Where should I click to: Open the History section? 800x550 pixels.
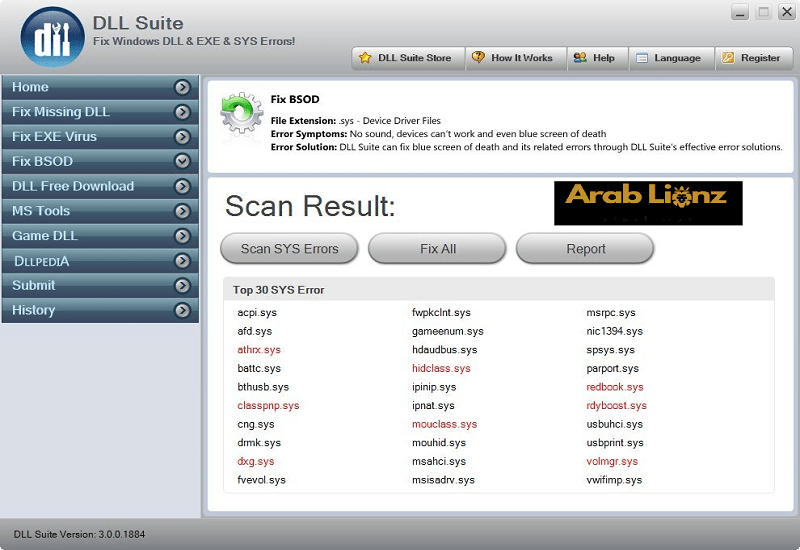100,311
